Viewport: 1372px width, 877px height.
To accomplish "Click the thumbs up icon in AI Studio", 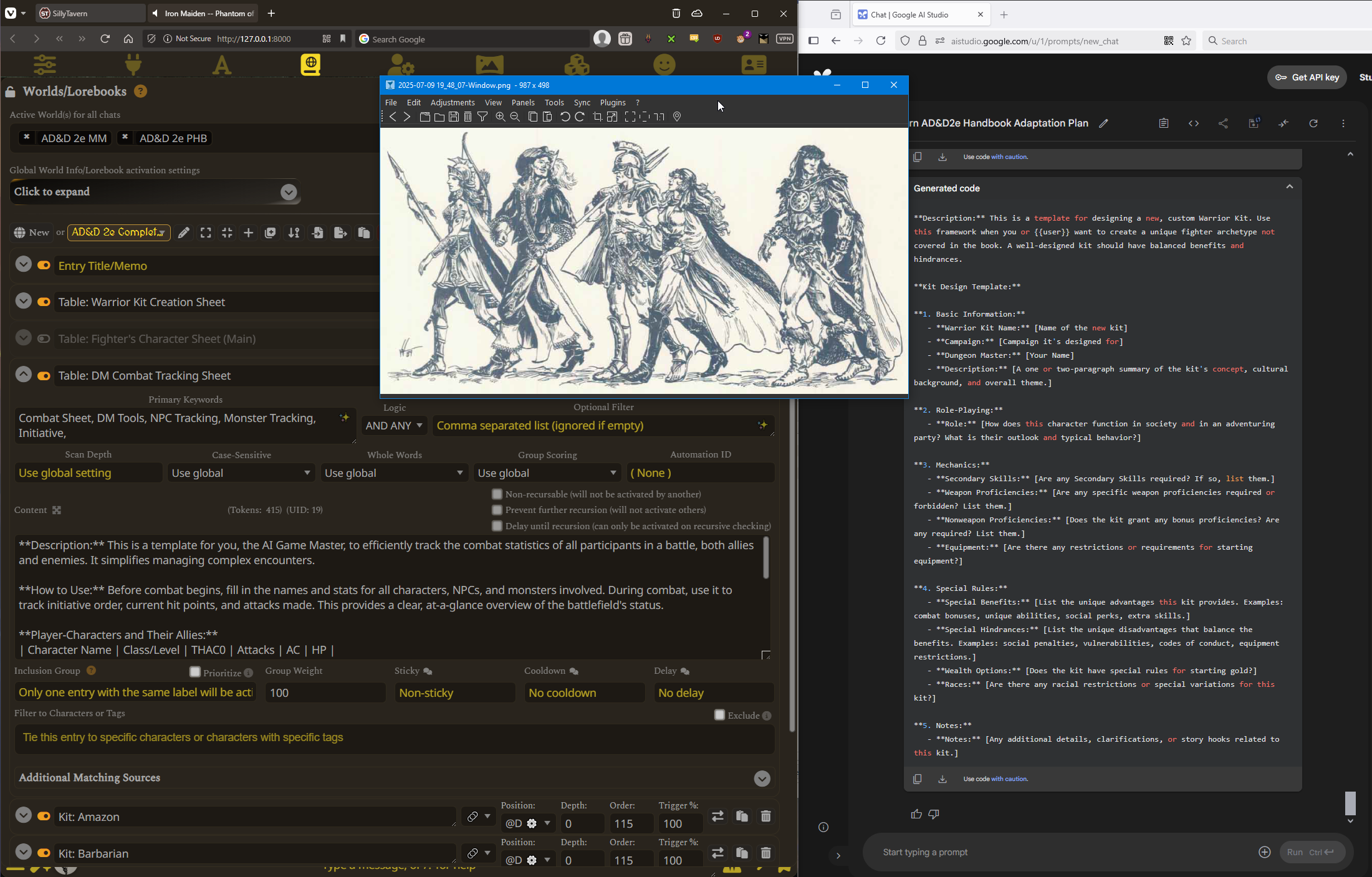I will click(916, 814).
